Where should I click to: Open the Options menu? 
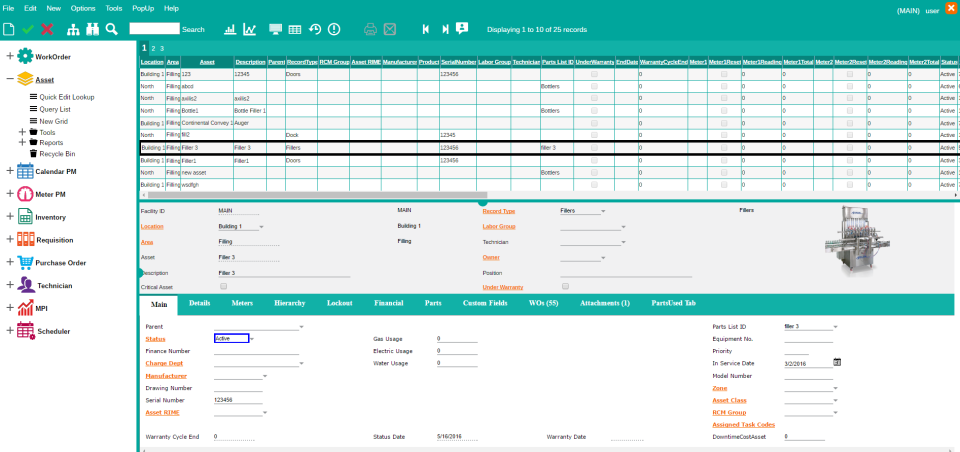point(83,9)
